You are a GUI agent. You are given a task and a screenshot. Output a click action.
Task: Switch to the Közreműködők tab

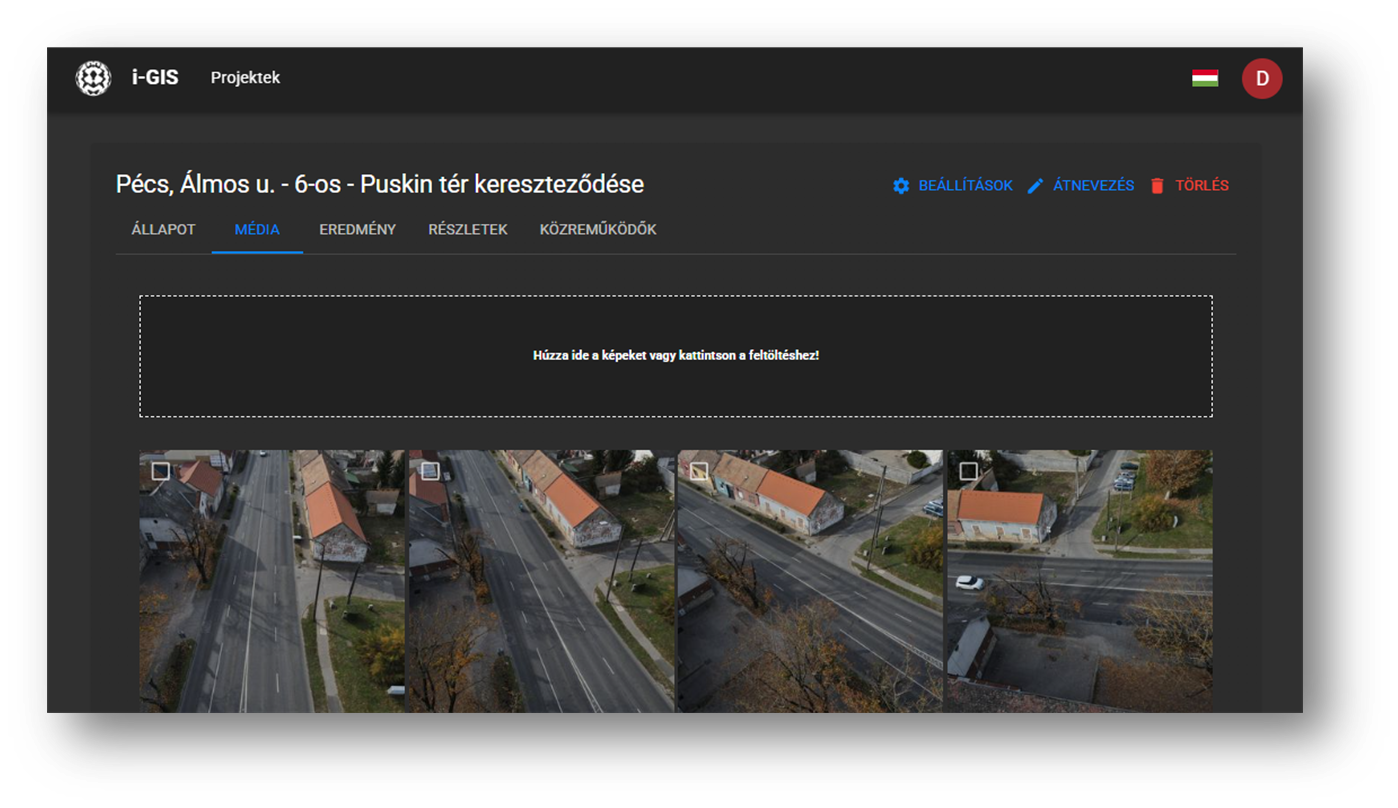click(597, 230)
